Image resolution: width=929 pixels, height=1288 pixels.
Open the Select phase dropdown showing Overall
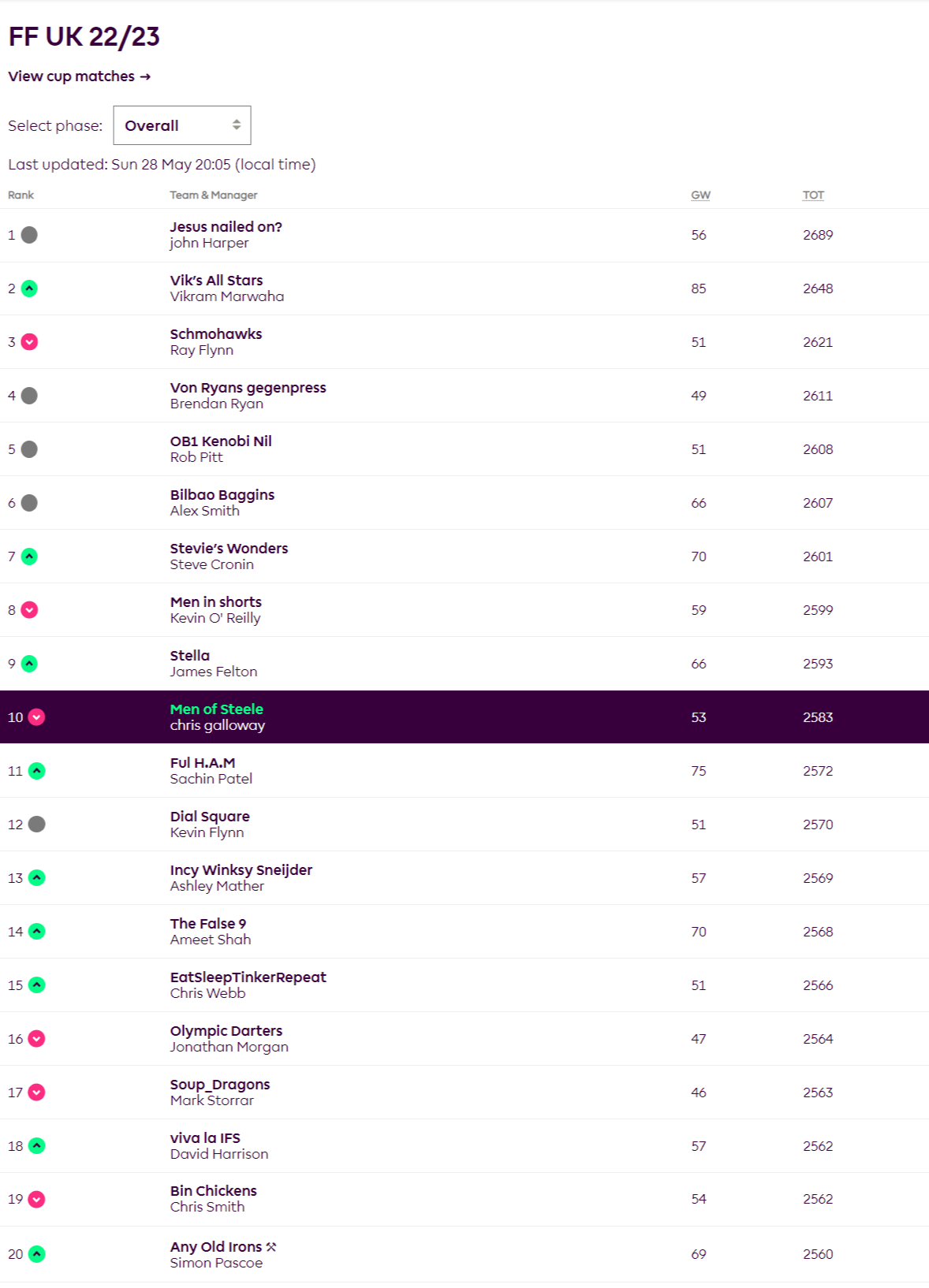(x=182, y=125)
